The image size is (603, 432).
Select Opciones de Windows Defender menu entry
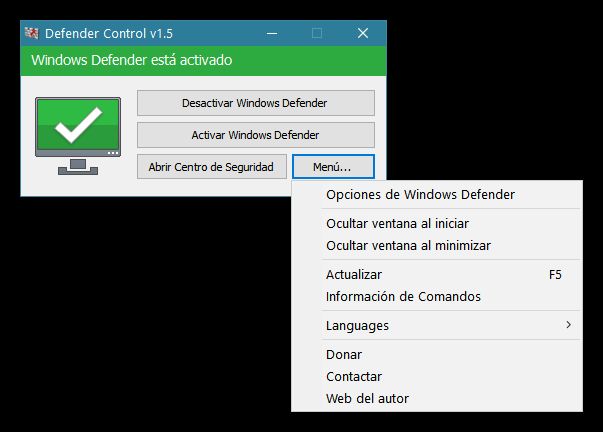(x=437, y=195)
